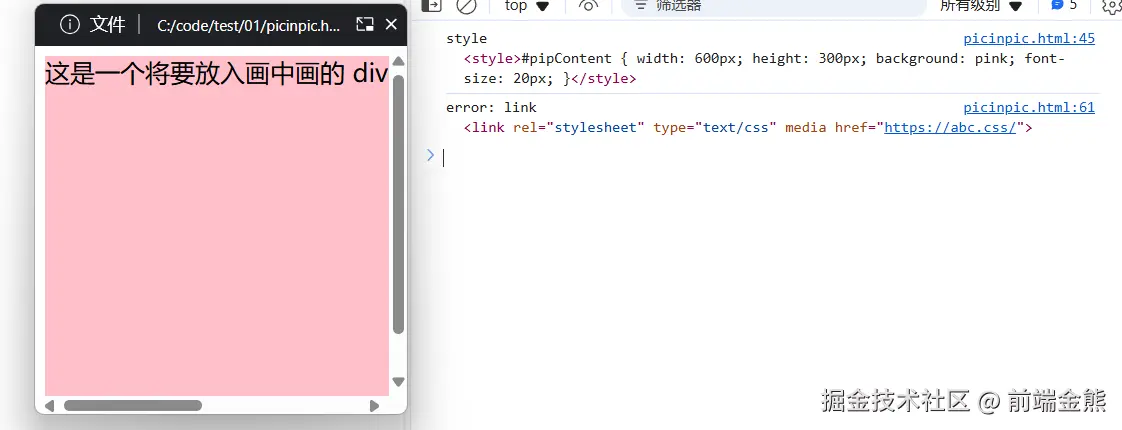The height and width of the screenshot is (430, 1122).
Task: Clear the console with the circle-slash icon
Action: click(466, 6)
